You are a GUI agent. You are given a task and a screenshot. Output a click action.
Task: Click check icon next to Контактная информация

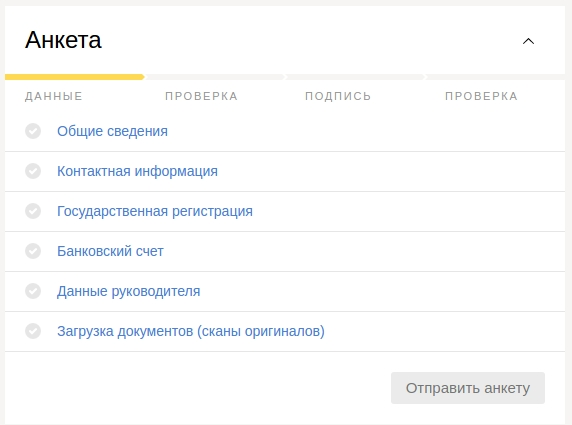pos(33,171)
